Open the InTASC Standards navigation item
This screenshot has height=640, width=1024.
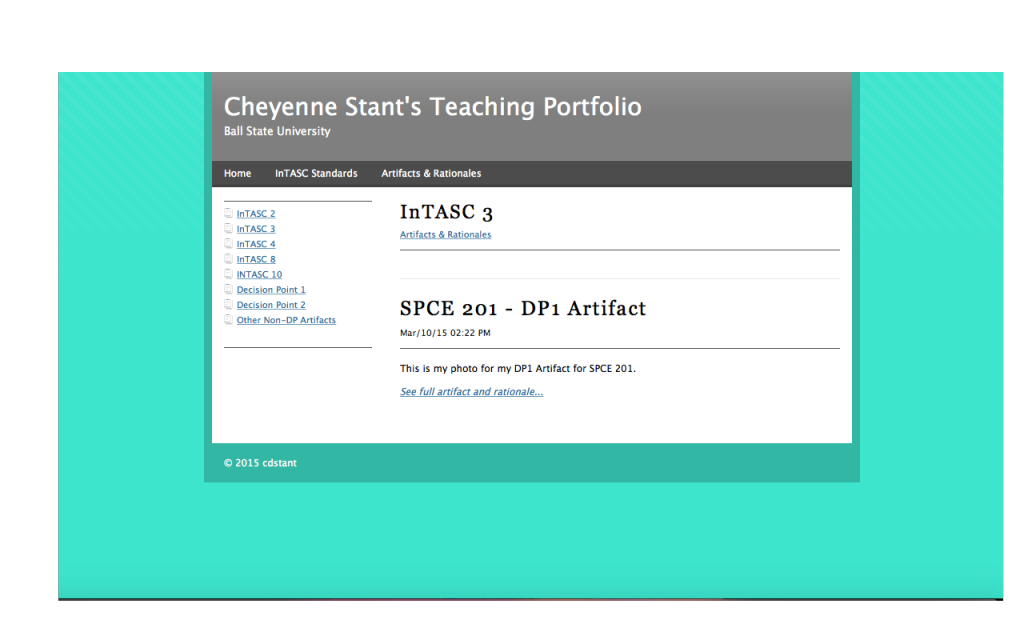tap(316, 173)
